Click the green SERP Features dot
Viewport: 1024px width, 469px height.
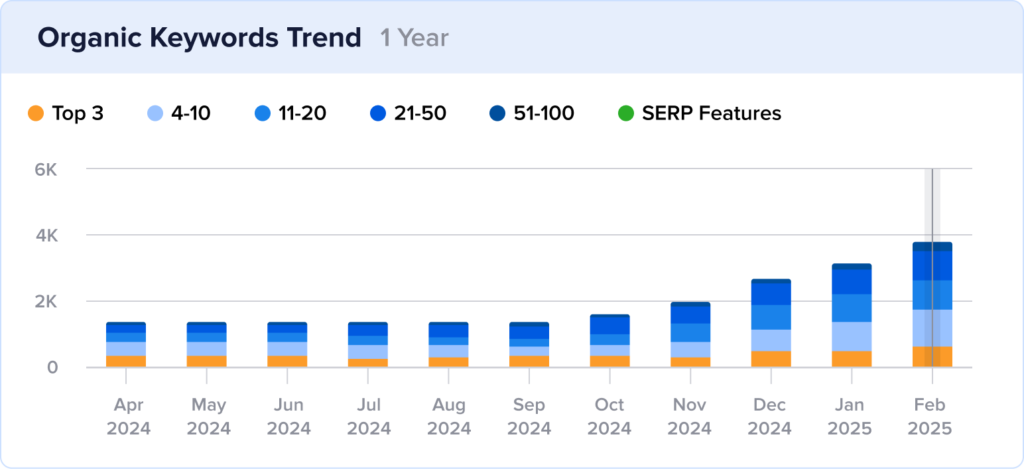(x=625, y=114)
